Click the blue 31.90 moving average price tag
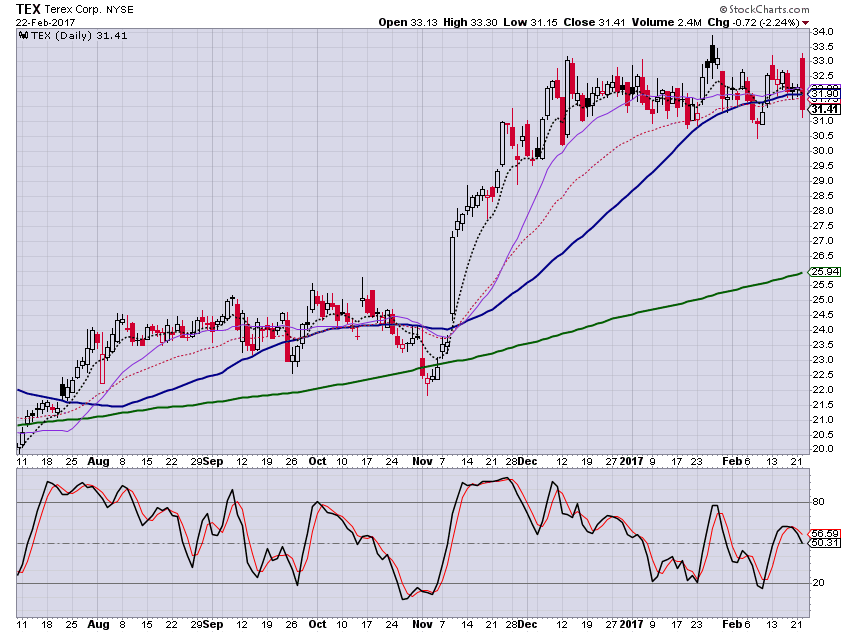This screenshot has height=633, width=850. pos(825,93)
